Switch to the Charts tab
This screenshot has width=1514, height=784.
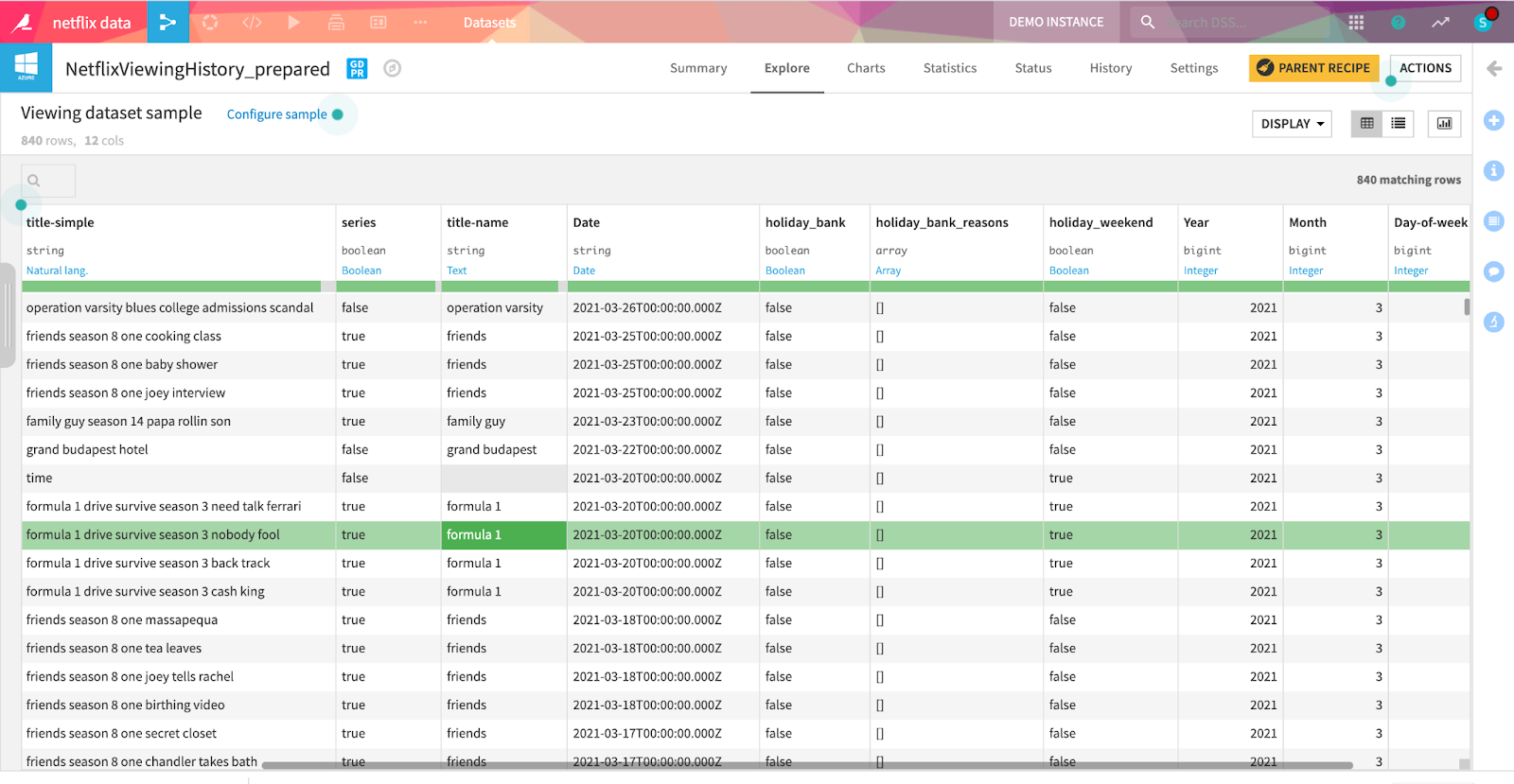point(866,68)
